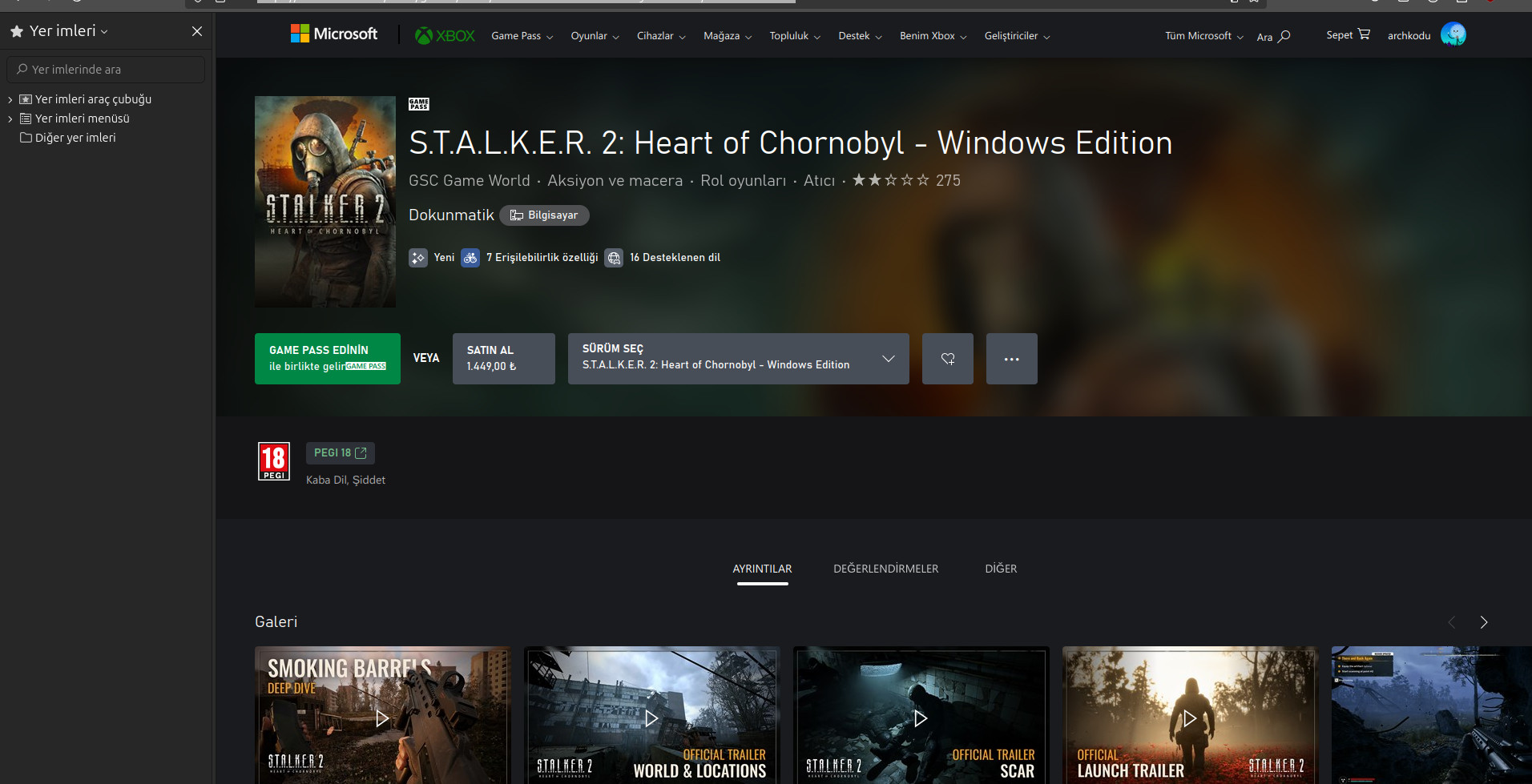Click the Microsoft logo

[x=333, y=34]
